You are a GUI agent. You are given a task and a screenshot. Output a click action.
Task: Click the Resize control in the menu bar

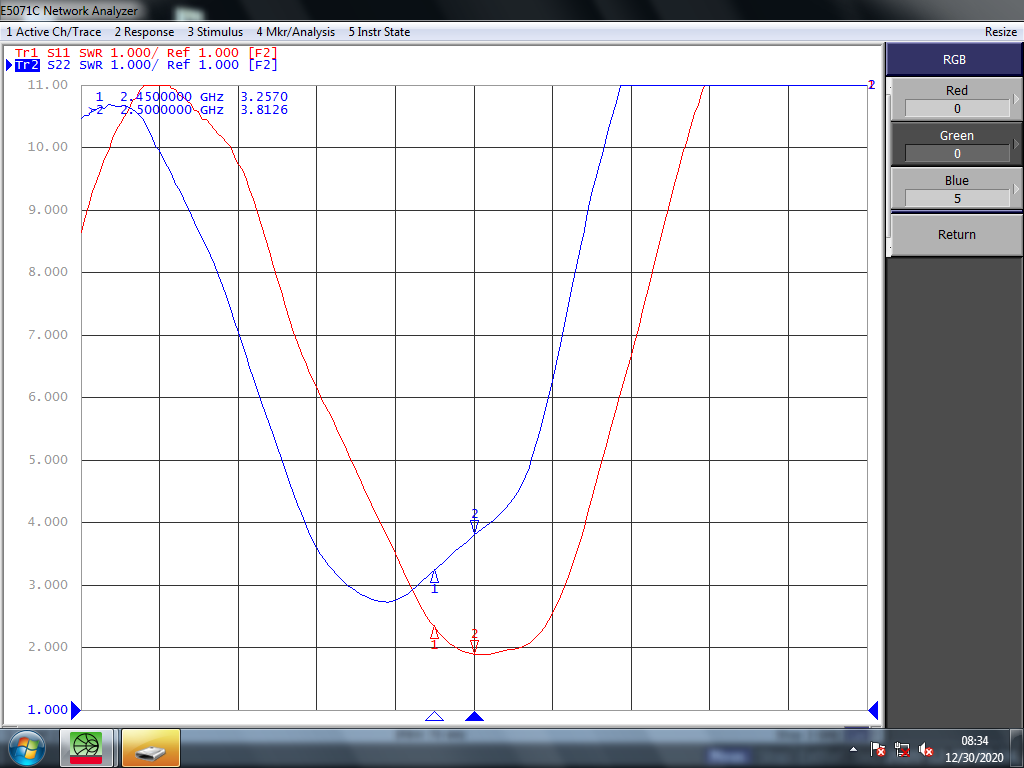[1000, 31]
